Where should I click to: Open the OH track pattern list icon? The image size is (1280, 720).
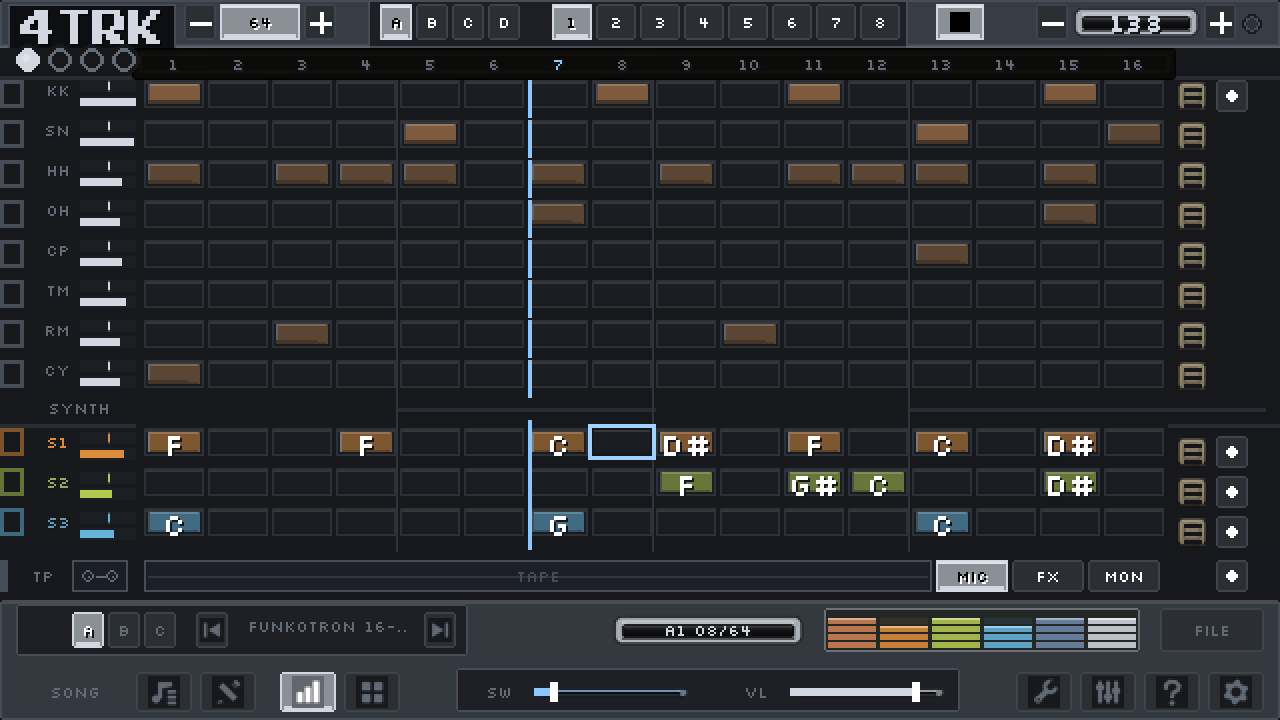click(1192, 216)
